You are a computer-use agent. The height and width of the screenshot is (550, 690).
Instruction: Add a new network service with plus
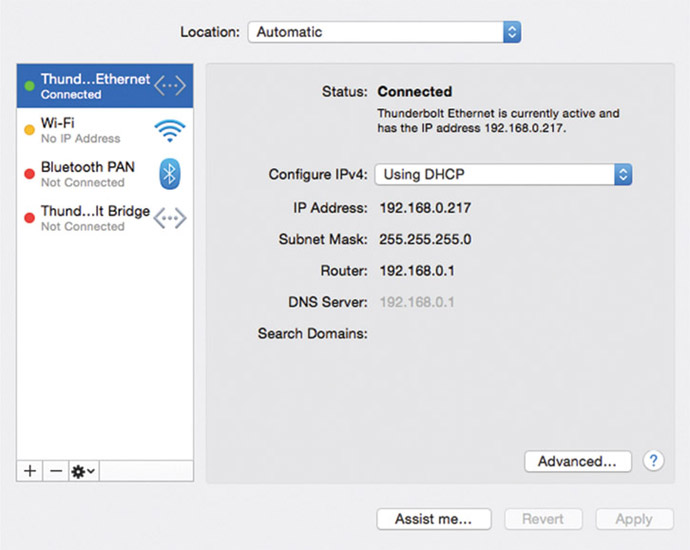pyautogui.click(x=30, y=471)
